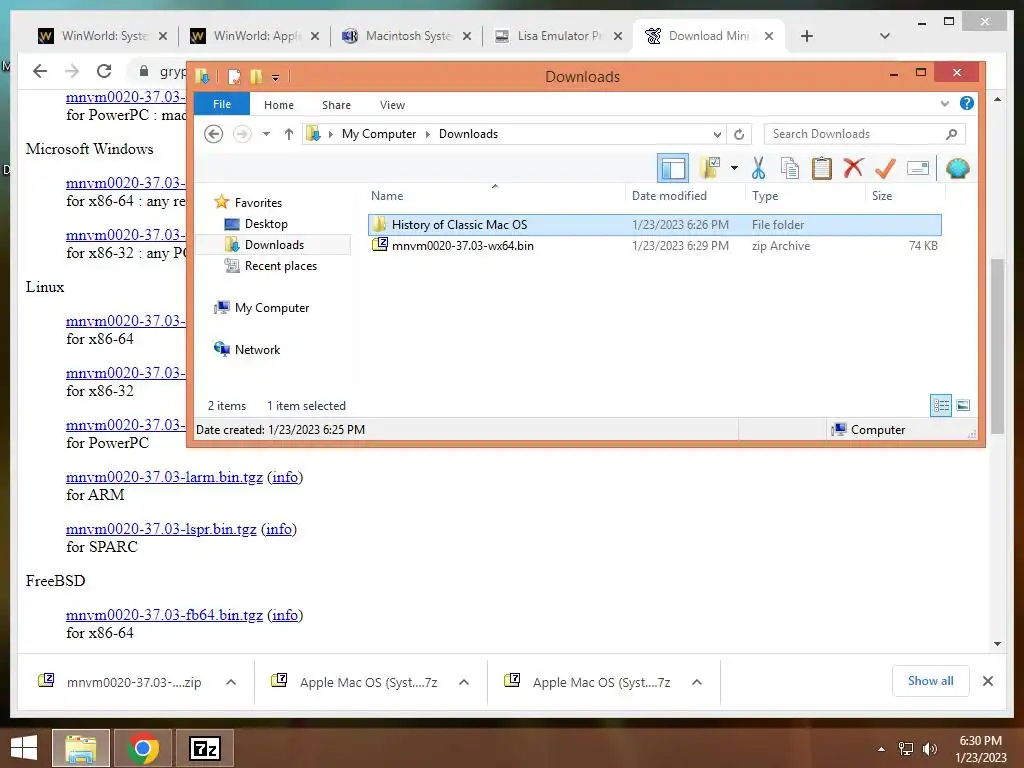
Task: Open the View ribbon tab
Action: pos(392,104)
